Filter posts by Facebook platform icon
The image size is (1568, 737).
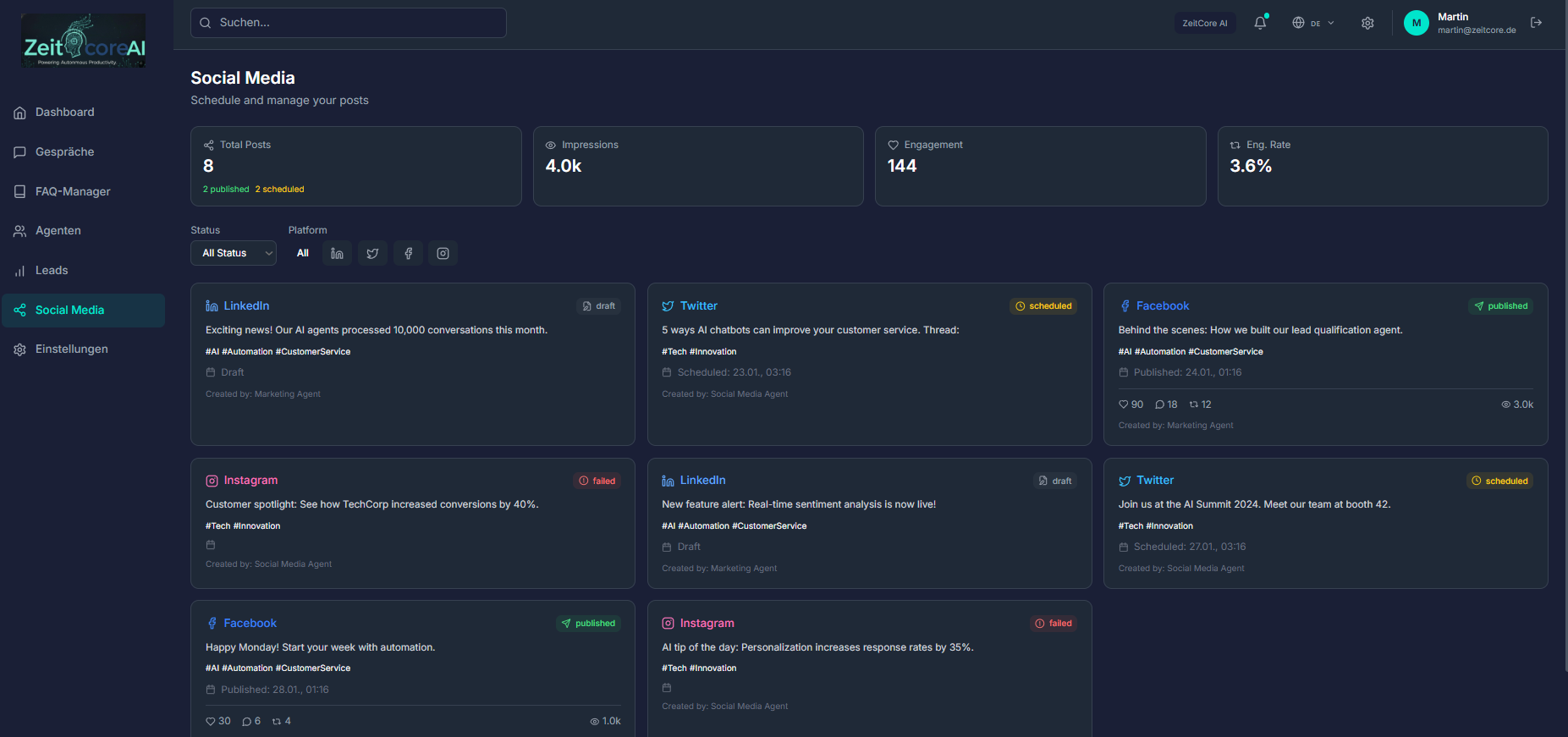tap(408, 253)
